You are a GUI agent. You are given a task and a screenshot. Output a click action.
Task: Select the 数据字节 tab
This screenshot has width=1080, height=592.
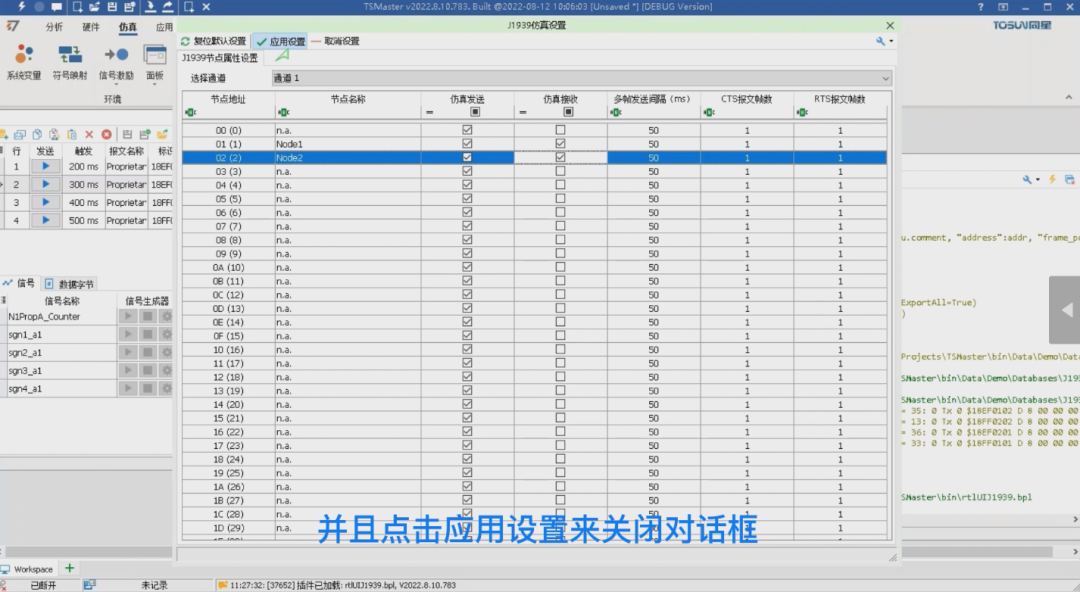(70, 284)
